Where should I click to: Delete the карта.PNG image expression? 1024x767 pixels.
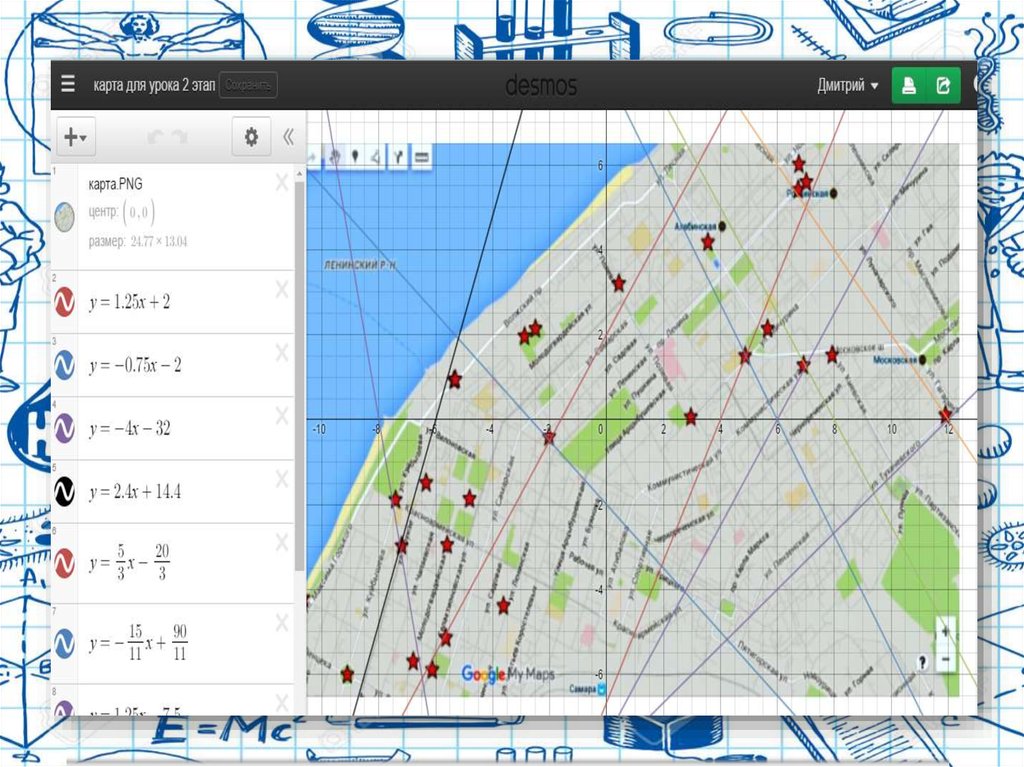coord(282,181)
